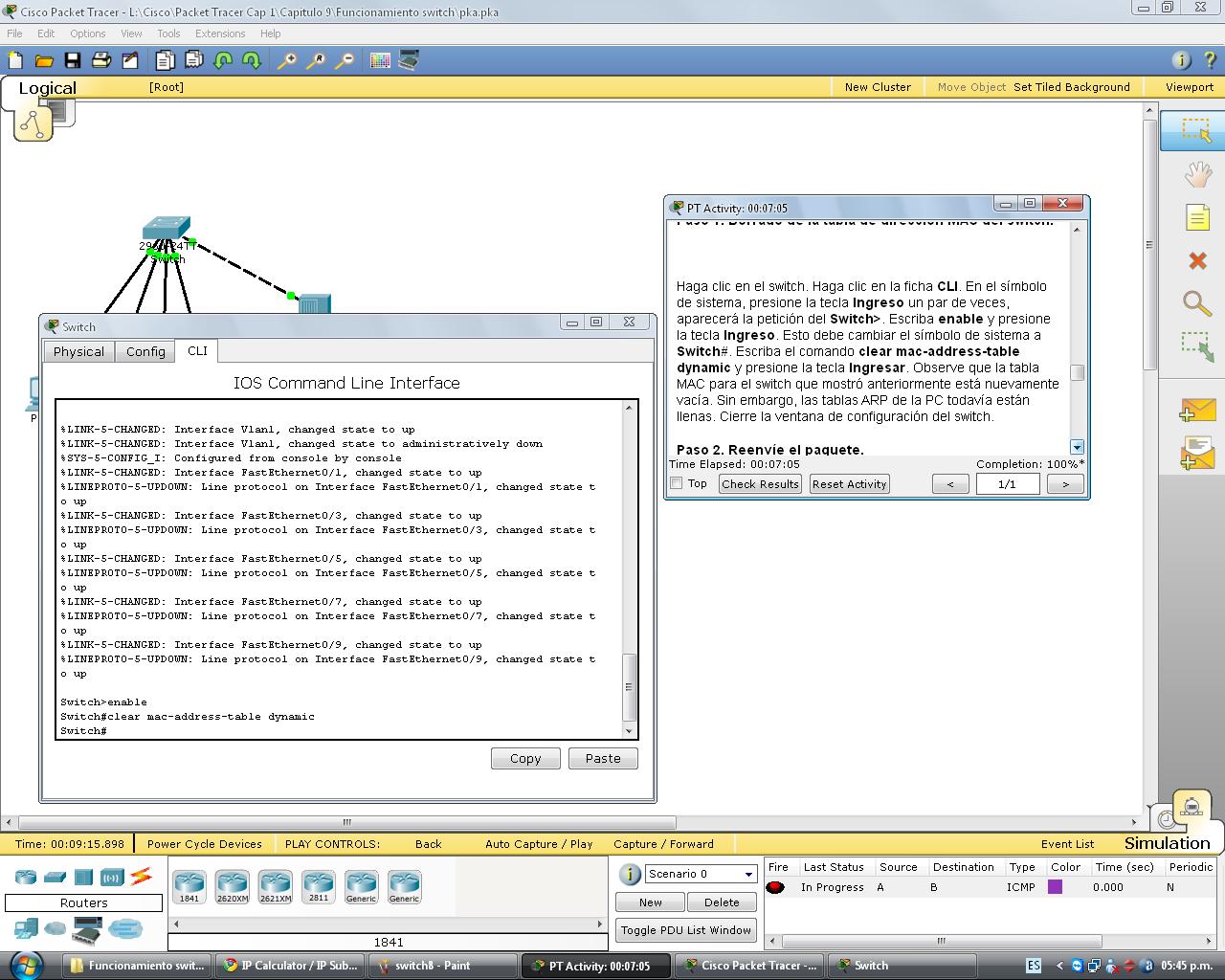
Task: Click Capture / Forward control
Action: 663,844
